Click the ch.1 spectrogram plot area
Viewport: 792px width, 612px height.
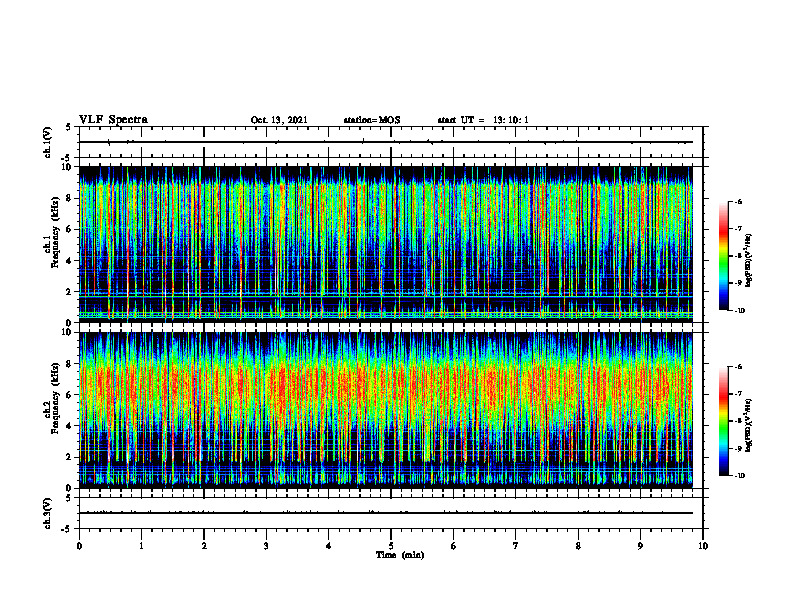point(386,244)
